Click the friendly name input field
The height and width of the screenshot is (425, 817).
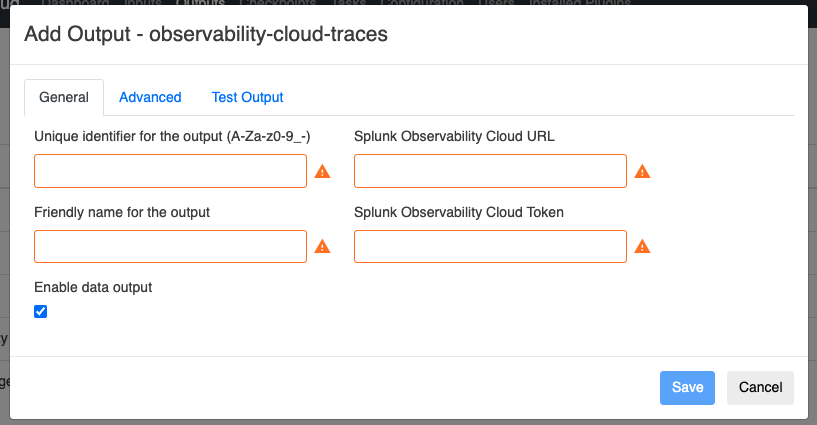pos(170,246)
